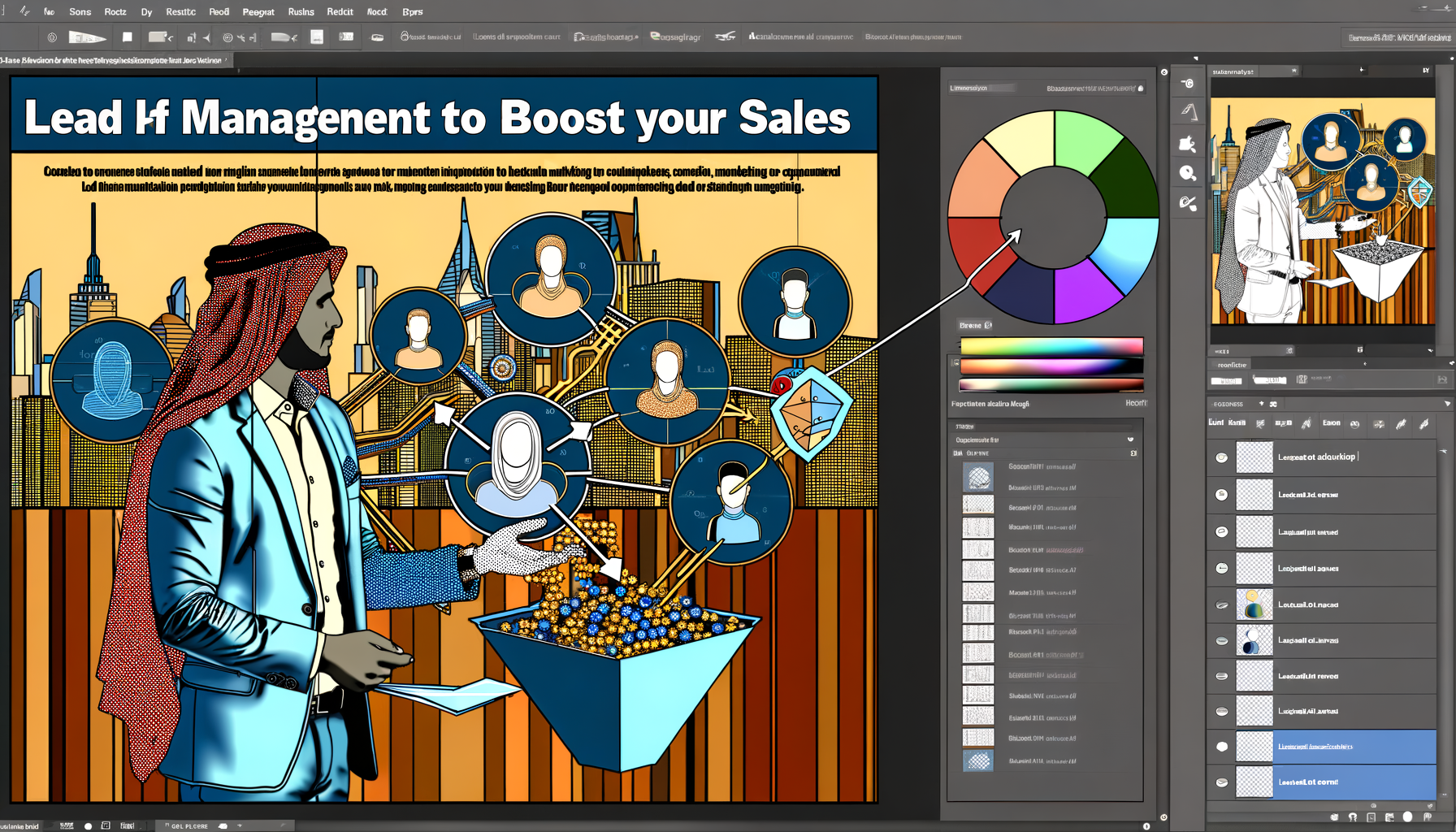The image size is (1456, 832).
Task: Open the Peegrat menu in menu bar
Action: 258,11
